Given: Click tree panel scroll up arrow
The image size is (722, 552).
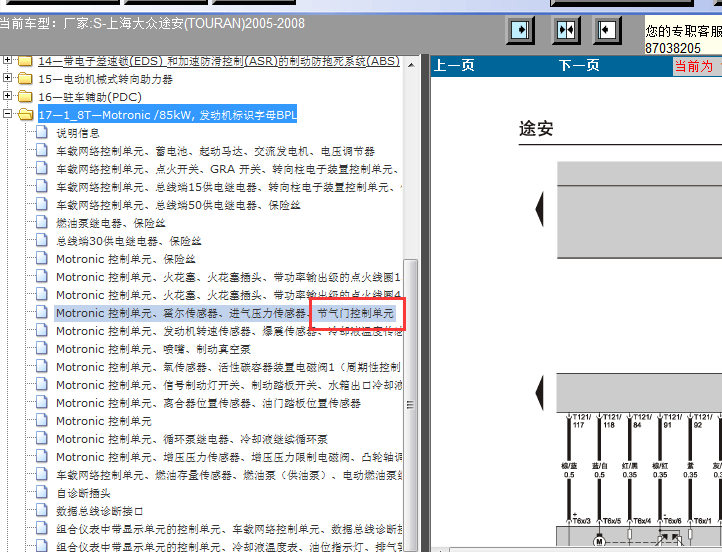Looking at the screenshot, I should coord(411,65).
